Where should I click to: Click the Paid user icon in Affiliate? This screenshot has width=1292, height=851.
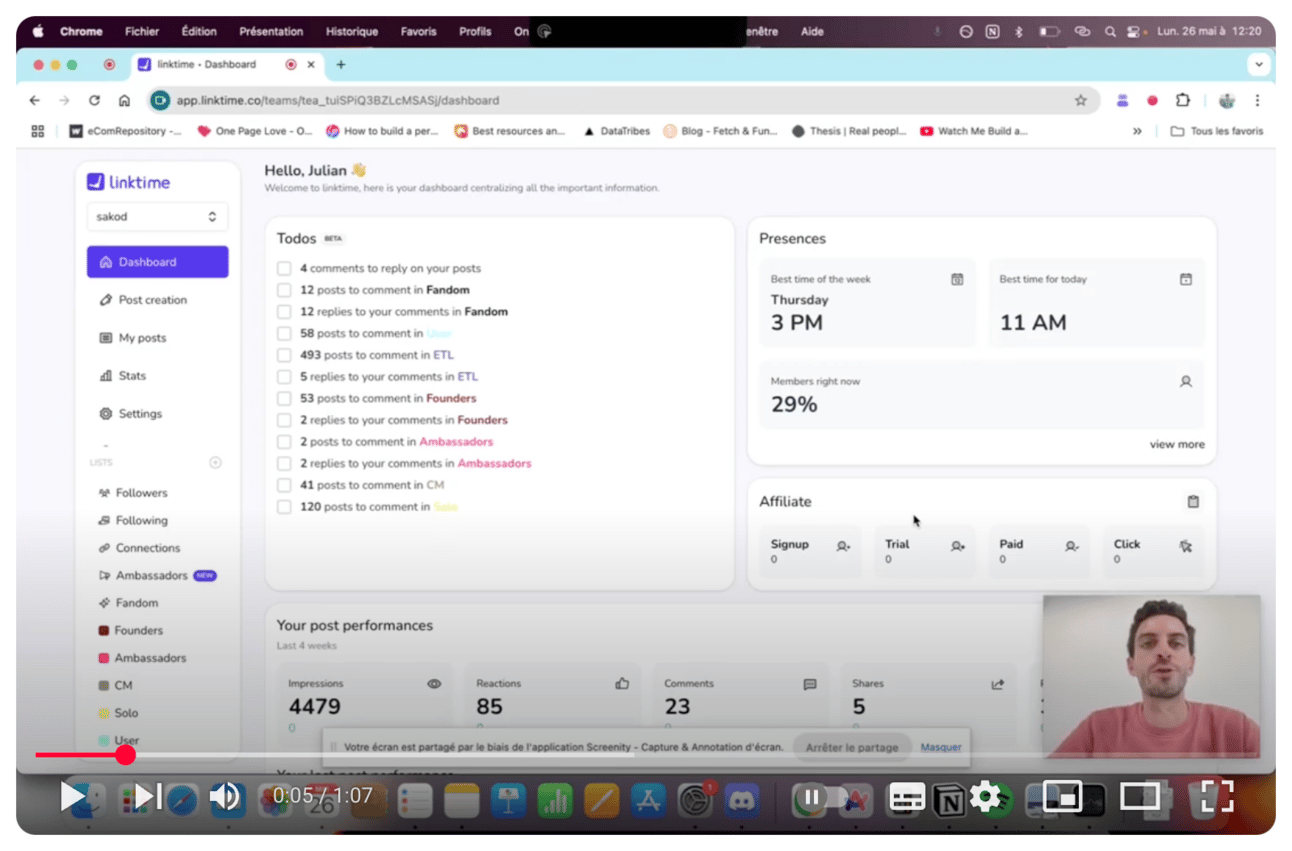(1071, 546)
